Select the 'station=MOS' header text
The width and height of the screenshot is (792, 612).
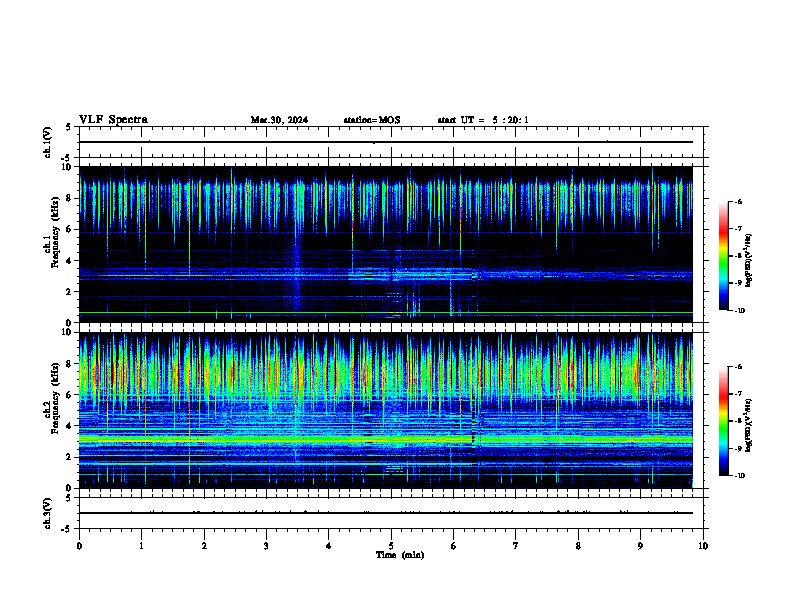pos(372,120)
